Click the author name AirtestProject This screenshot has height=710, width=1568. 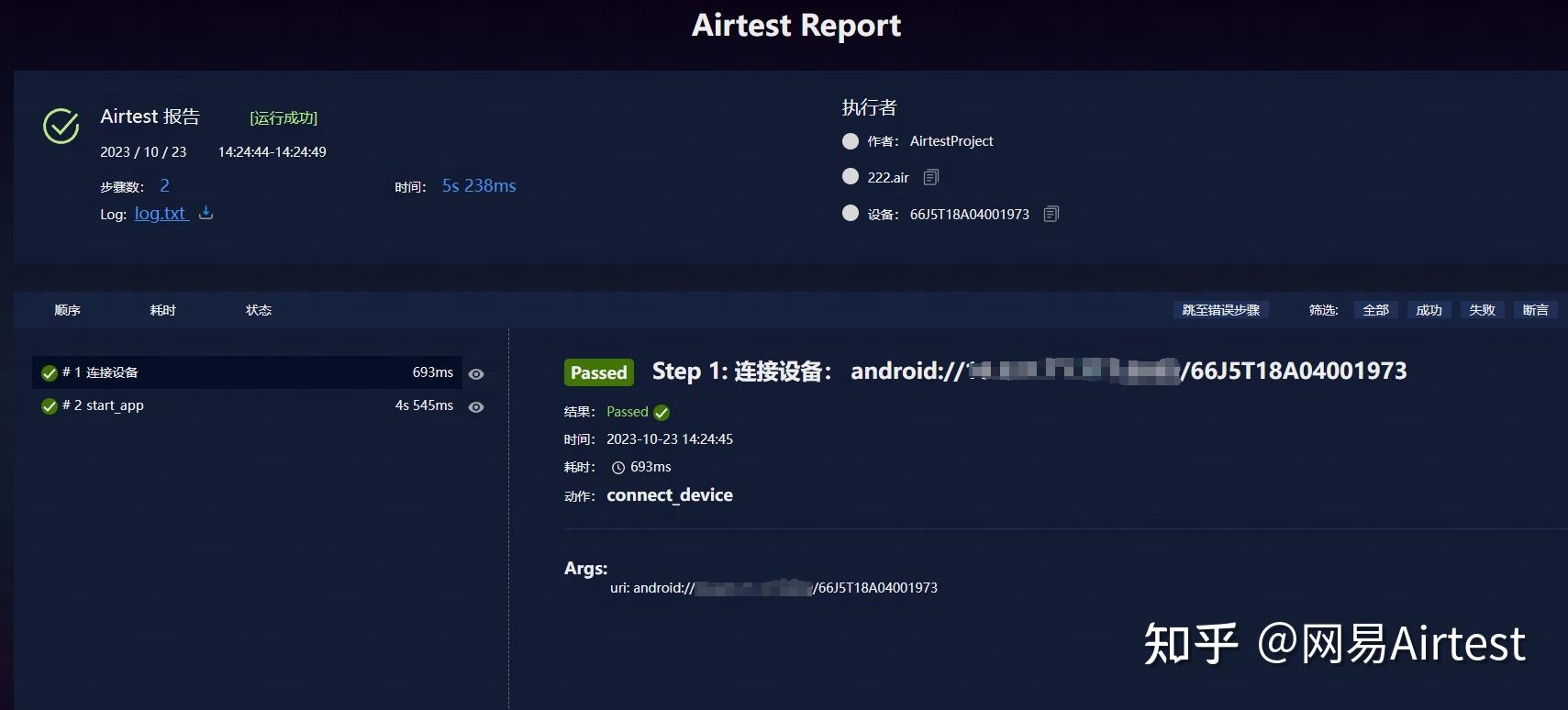point(951,141)
